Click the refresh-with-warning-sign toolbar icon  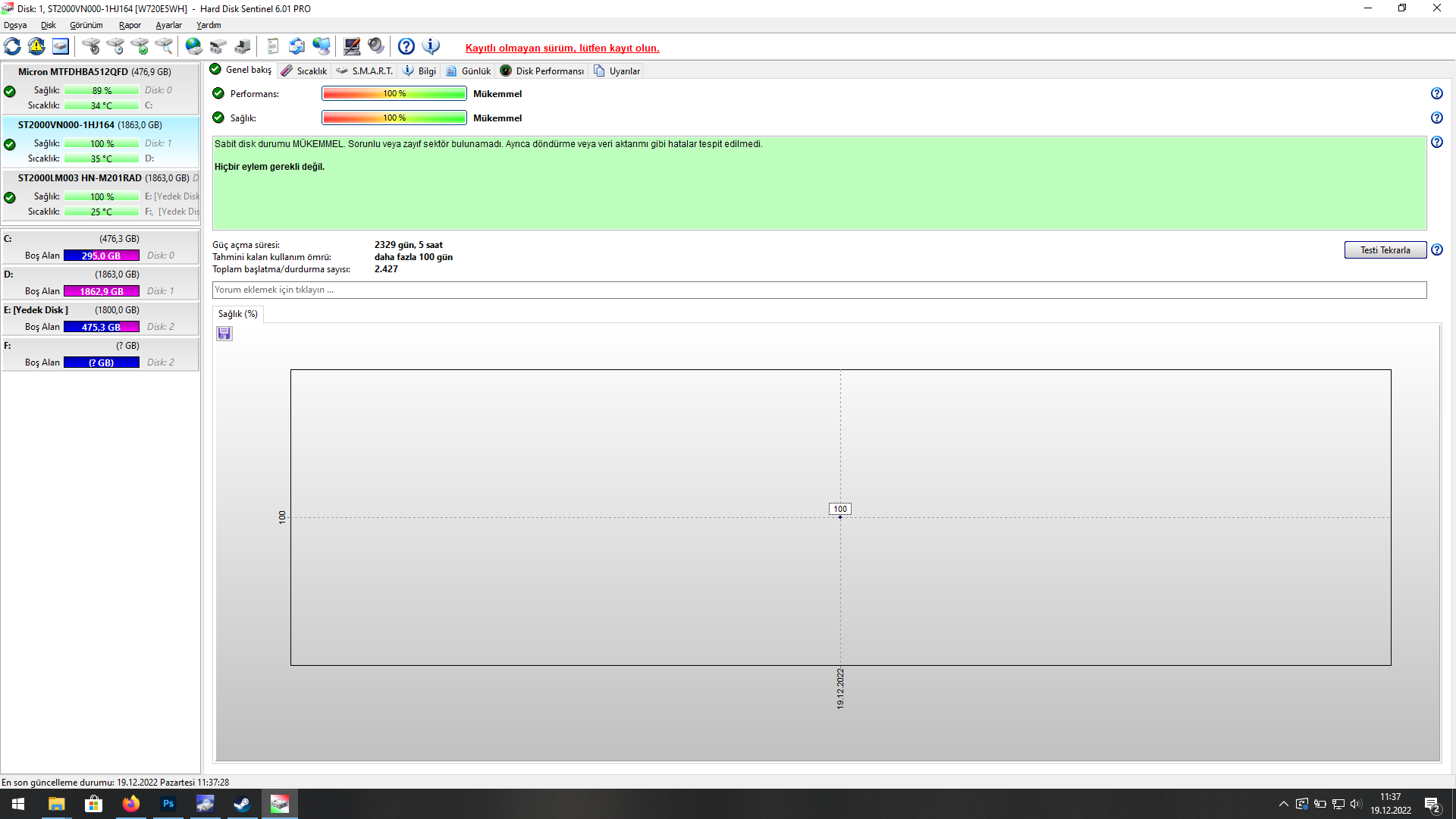pos(36,47)
